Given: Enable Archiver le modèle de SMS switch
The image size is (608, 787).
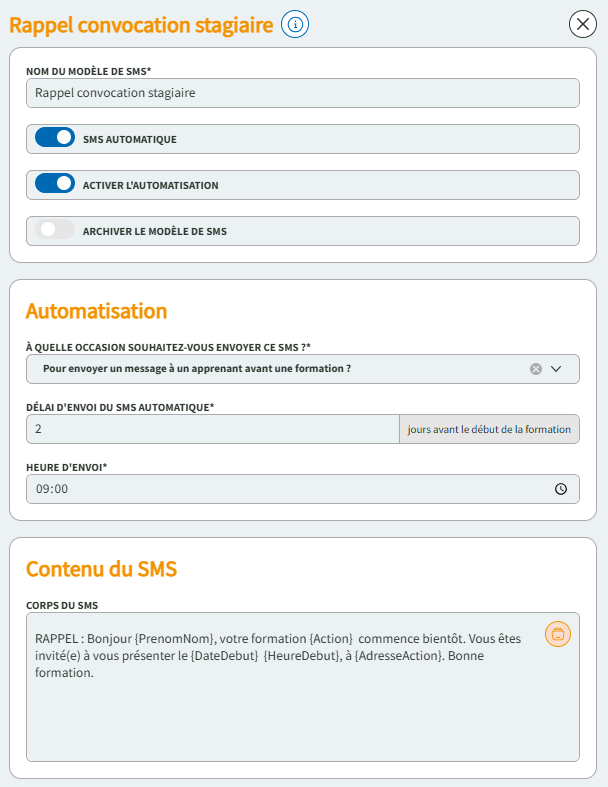Looking at the screenshot, I should (55, 230).
